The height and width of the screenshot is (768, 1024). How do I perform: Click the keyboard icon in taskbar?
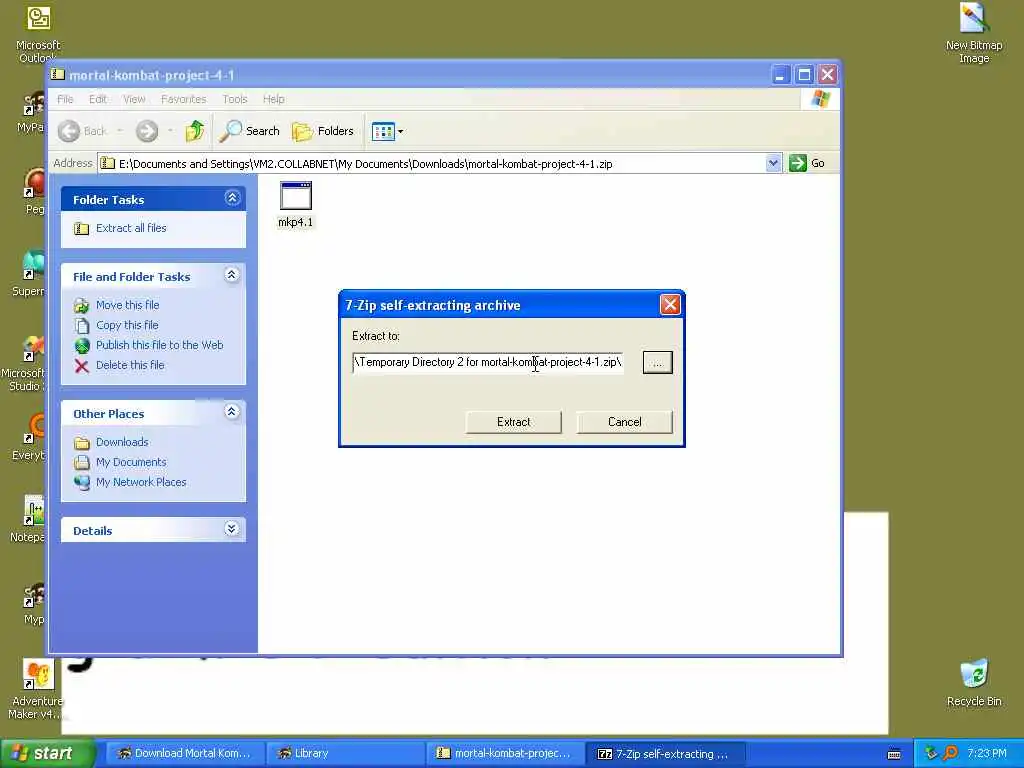(x=894, y=754)
